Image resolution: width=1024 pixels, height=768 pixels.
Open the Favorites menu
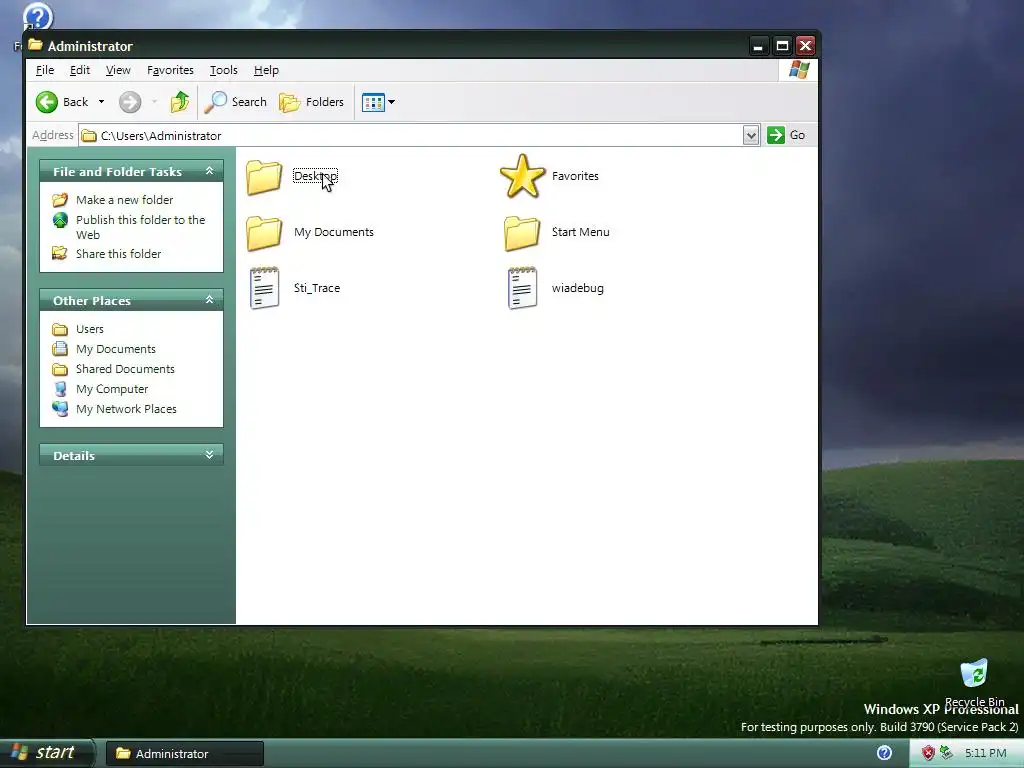[170, 70]
